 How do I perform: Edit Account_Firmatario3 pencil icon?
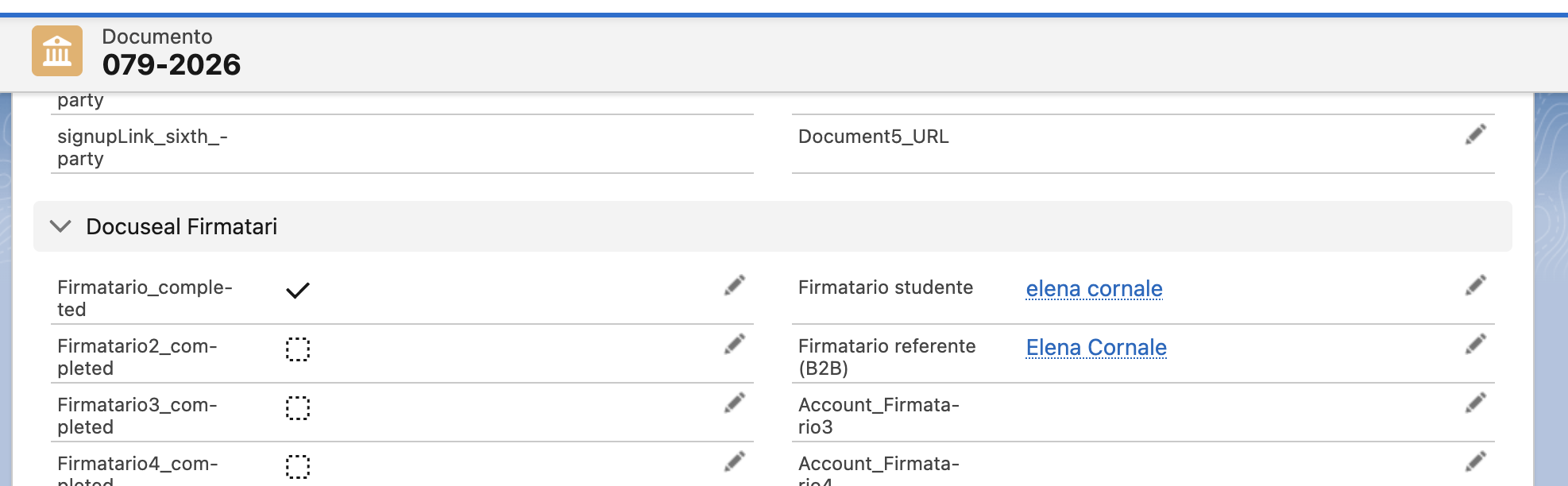[1476, 403]
